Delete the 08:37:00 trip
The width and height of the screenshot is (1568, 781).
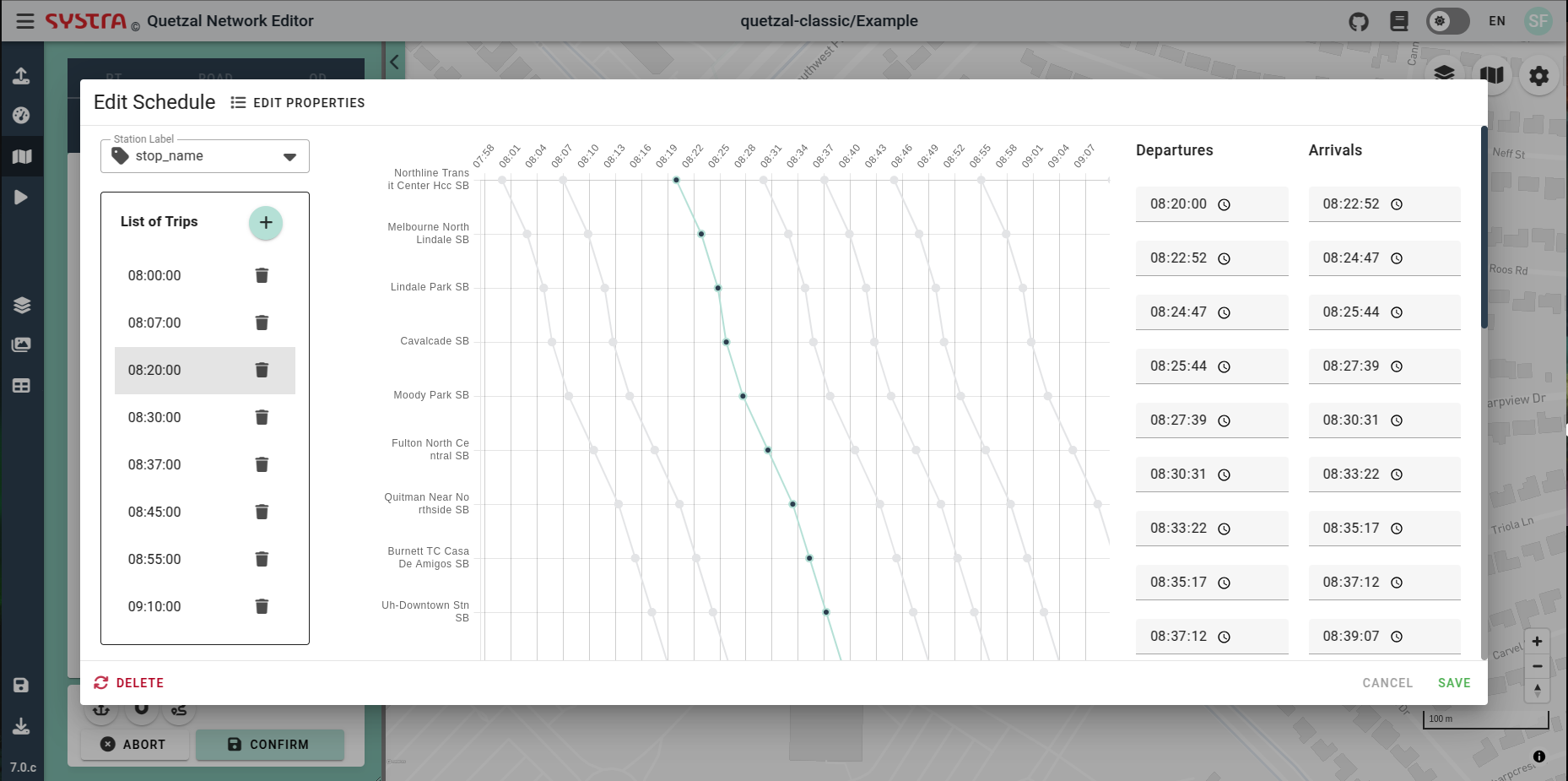pos(262,464)
